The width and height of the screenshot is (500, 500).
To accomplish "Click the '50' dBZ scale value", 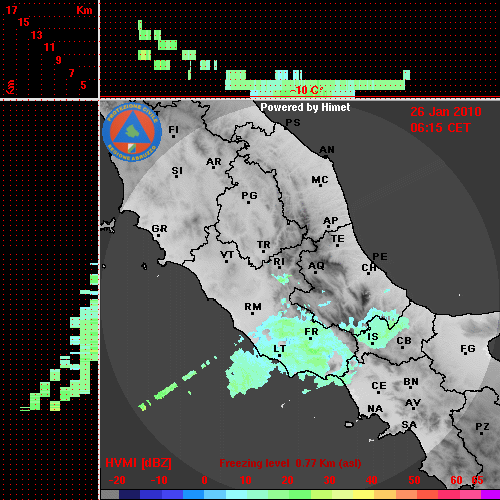I will point(414,480).
